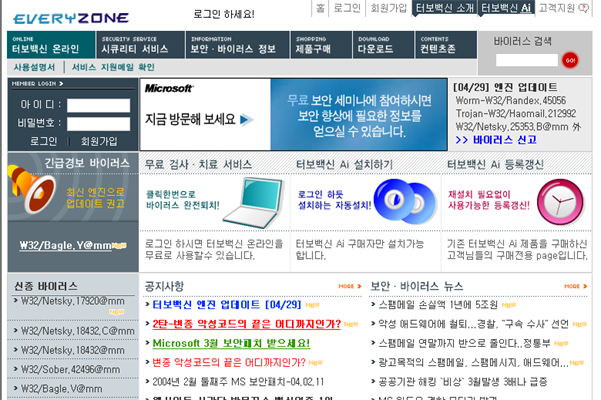601x400 pixels.
Task: Open W32/Sober.42496@mm virus entry
Action: 70,370
